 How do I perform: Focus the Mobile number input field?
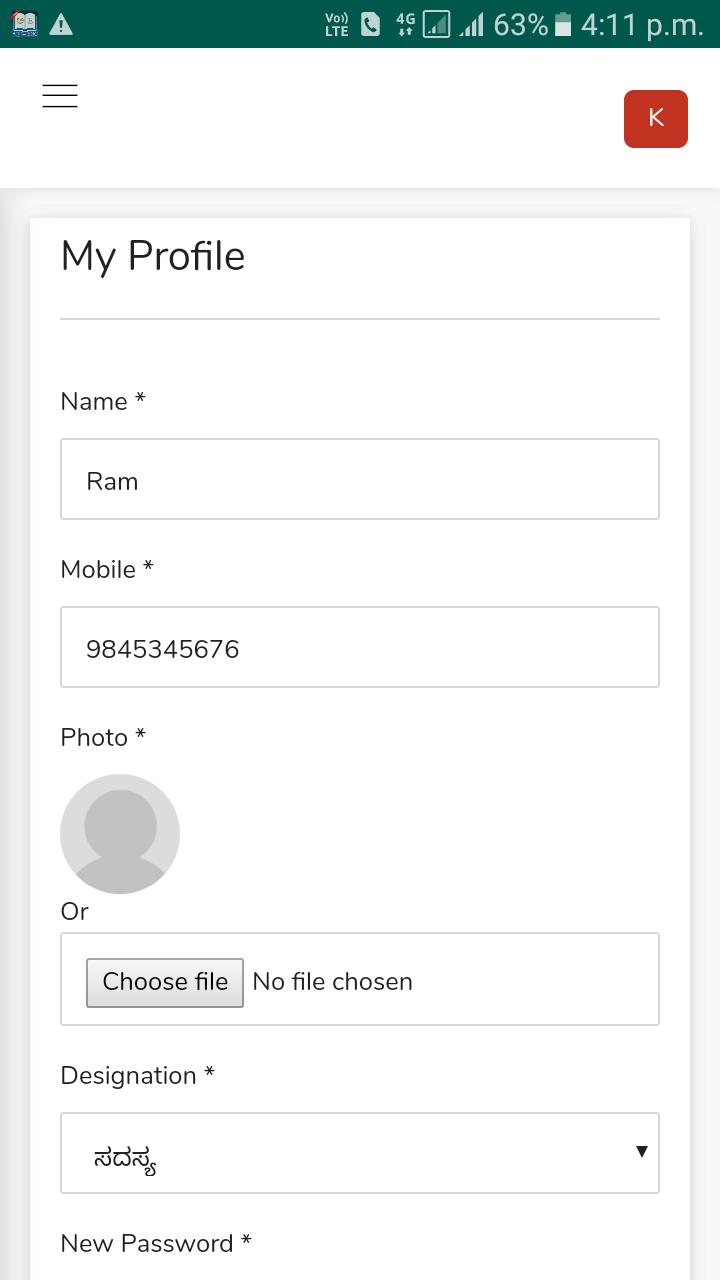360,647
